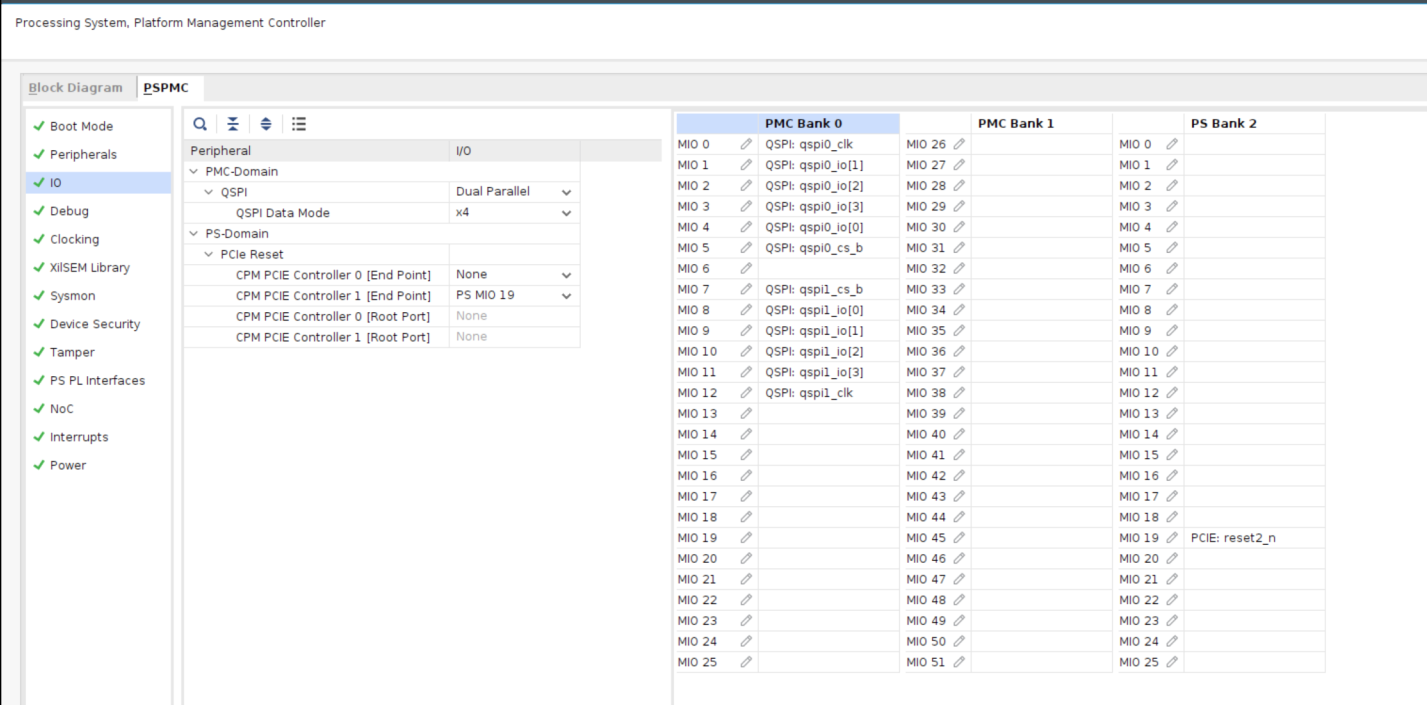The width and height of the screenshot is (1427, 705).
Task: Click the search icon above the peripheral list
Action: (199, 124)
